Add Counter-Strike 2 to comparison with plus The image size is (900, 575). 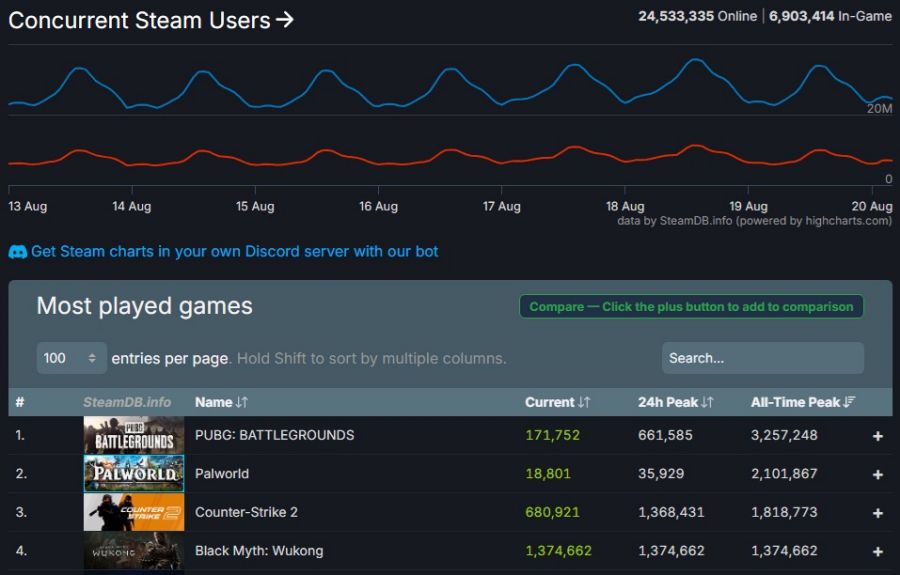click(x=878, y=513)
